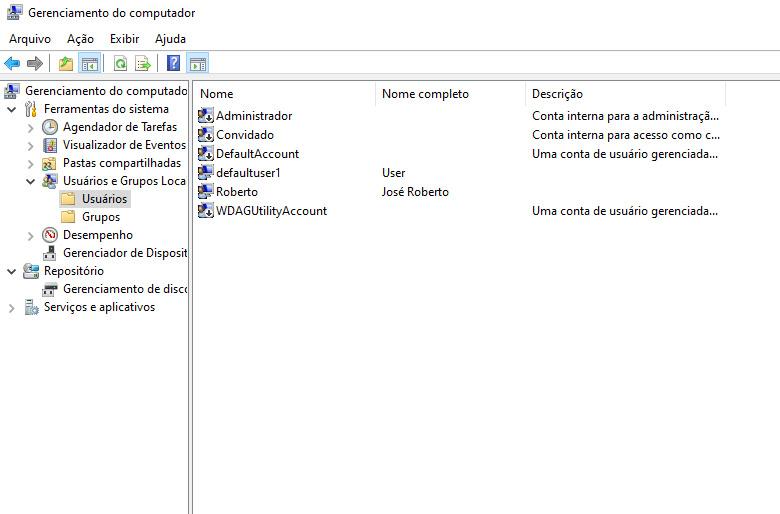The height and width of the screenshot is (514, 780).
Task: Click the Serviços e aplicativos icon
Action: pos(31,307)
